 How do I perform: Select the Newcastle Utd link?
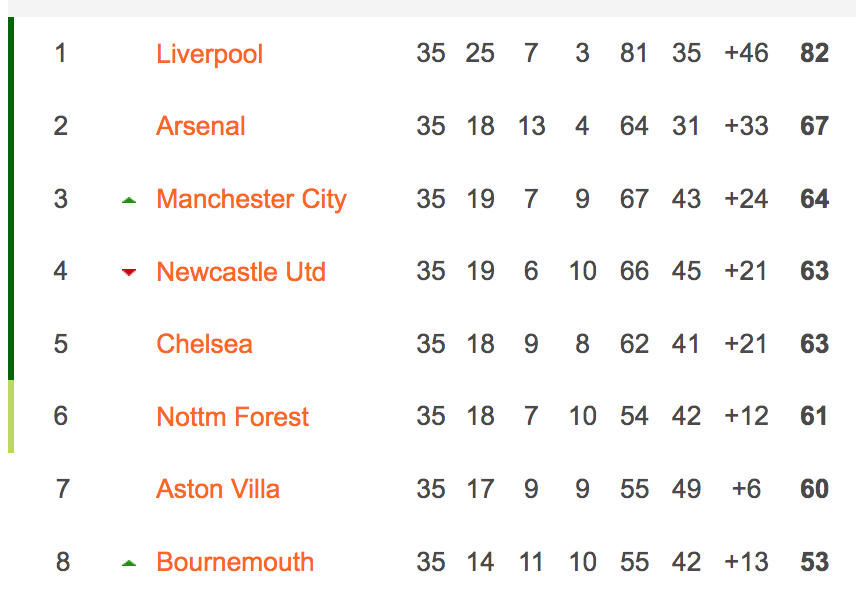pos(241,271)
